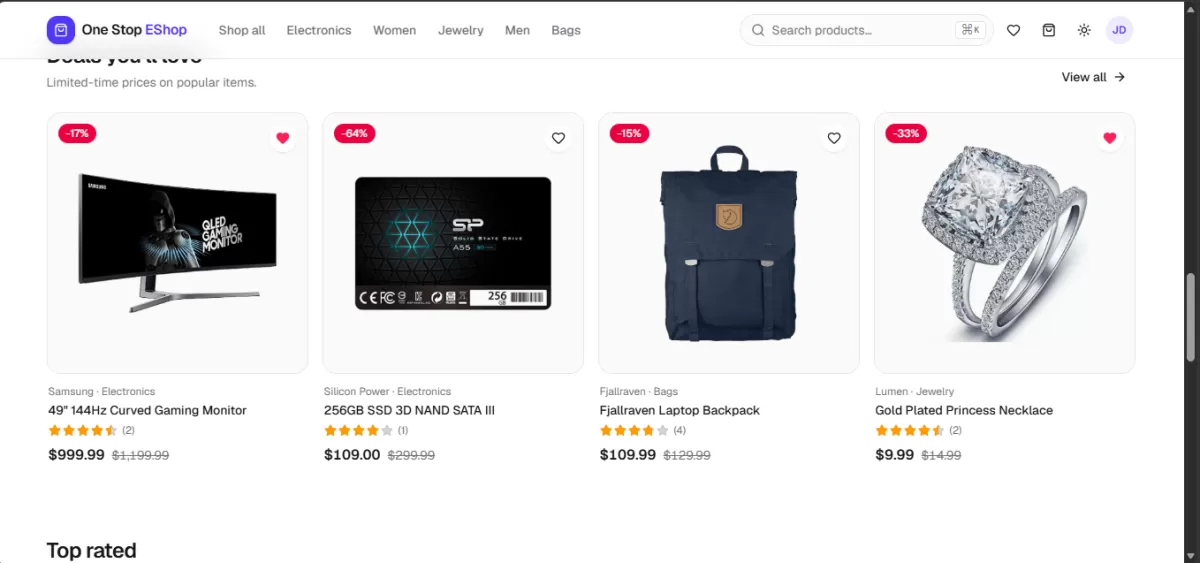This screenshot has width=1200, height=563.
Task: Unfavorite the Princess Necklace heart icon
Action: click(x=1109, y=138)
